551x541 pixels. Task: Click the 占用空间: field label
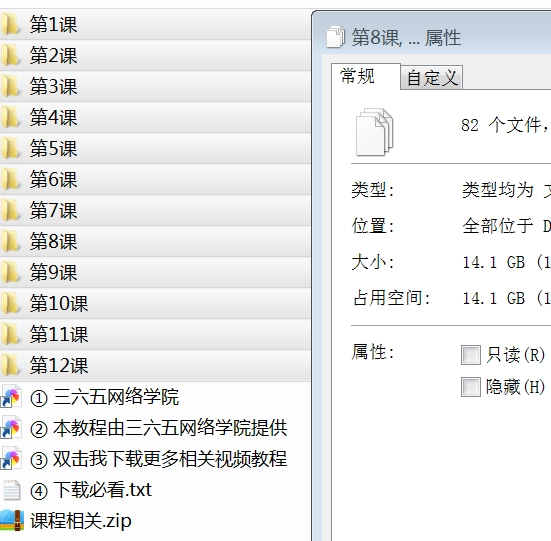coord(391,298)
